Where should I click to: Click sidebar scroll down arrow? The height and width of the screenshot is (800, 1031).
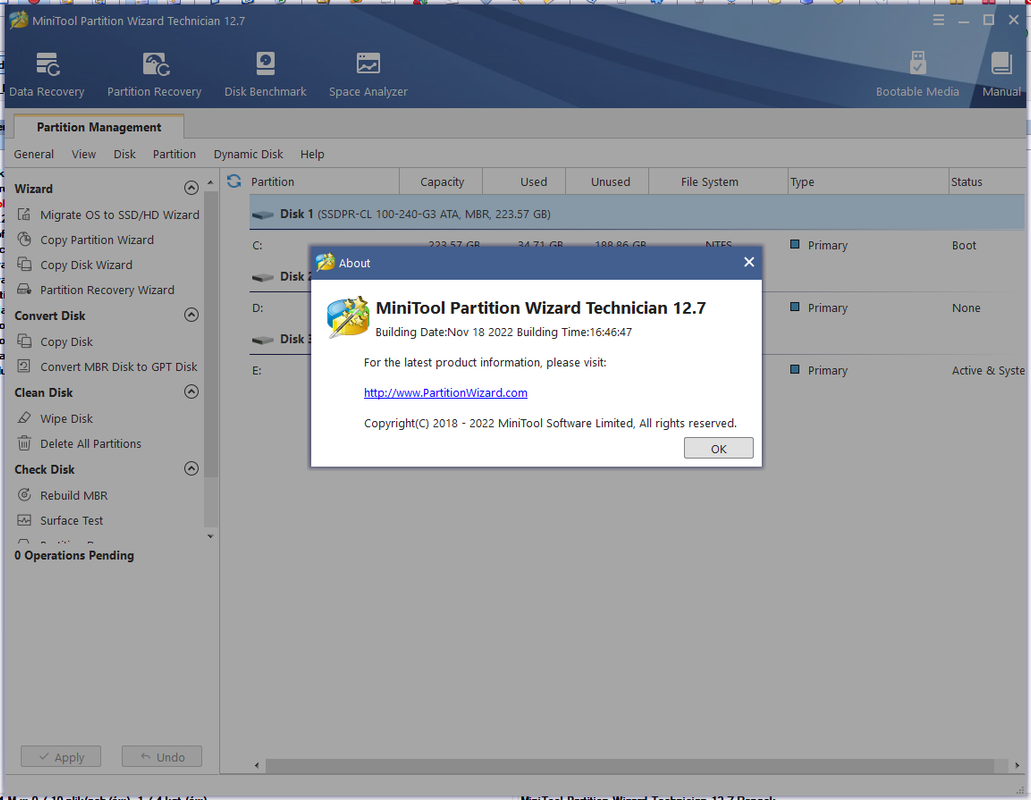(210, 536)
